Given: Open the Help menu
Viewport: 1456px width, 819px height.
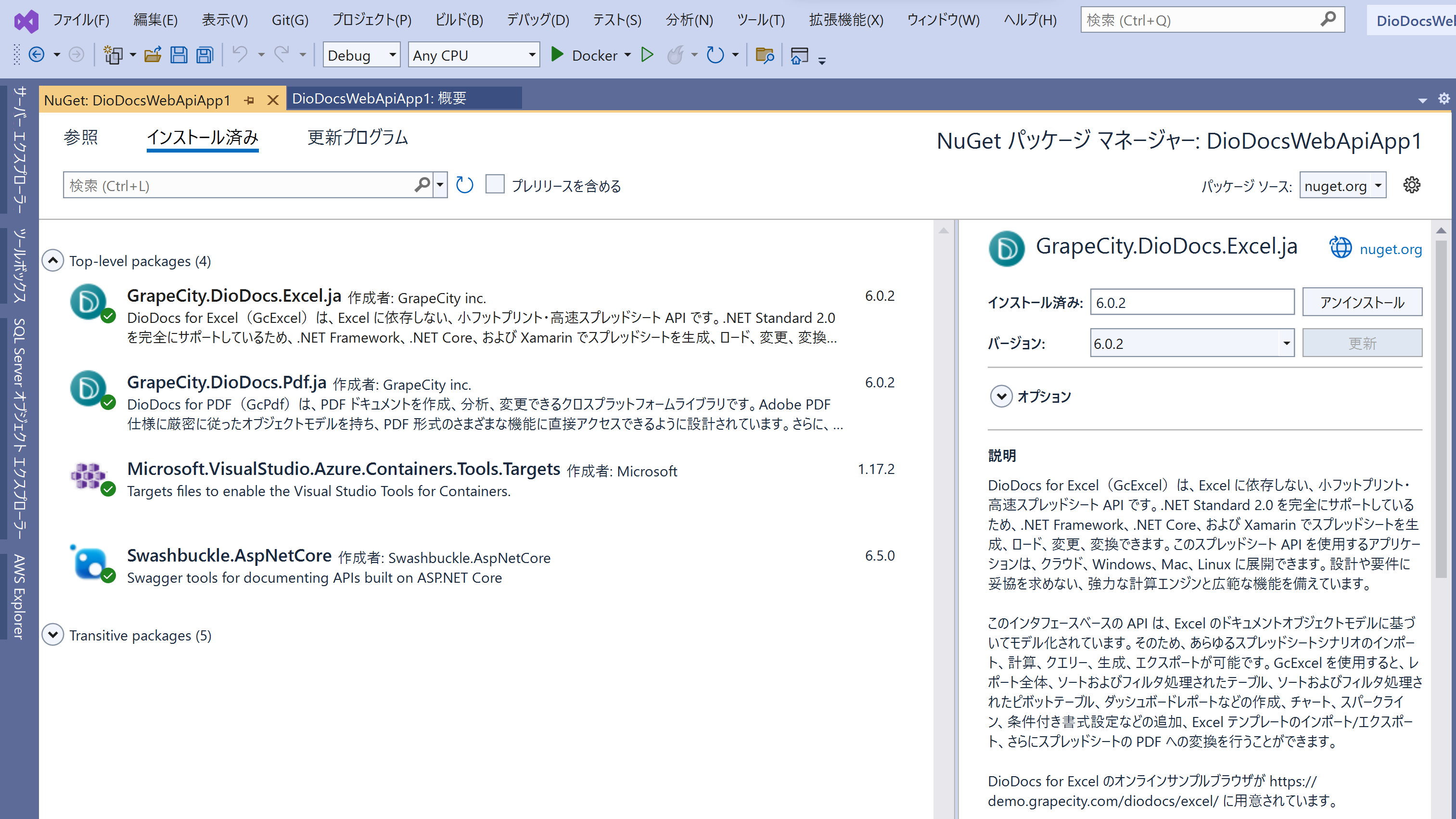Looking at the screenshot, I should coord(1030,20).
